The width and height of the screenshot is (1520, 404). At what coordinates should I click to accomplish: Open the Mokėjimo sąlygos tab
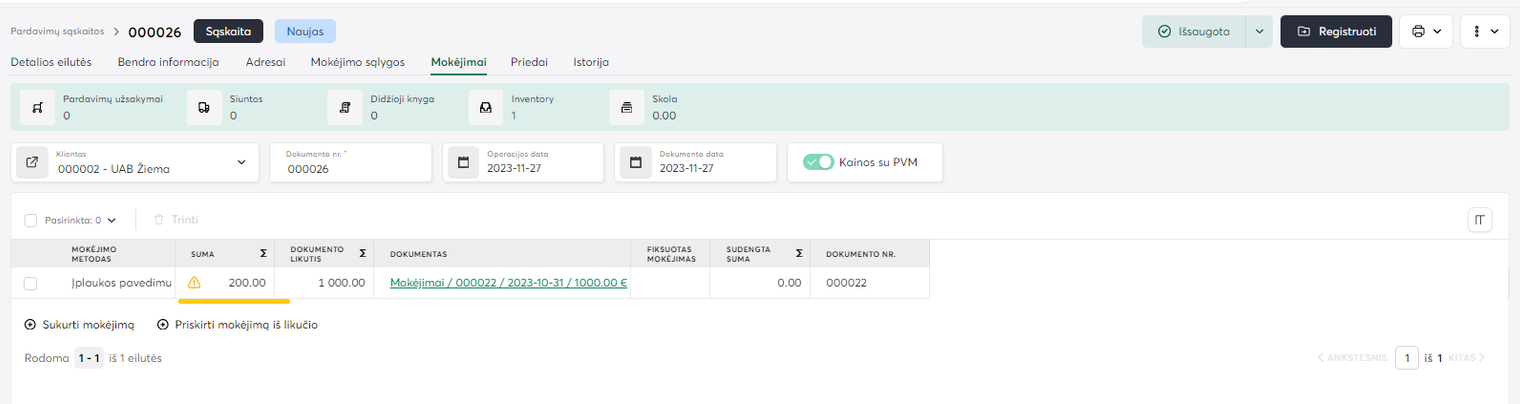(x=358, y=62)
